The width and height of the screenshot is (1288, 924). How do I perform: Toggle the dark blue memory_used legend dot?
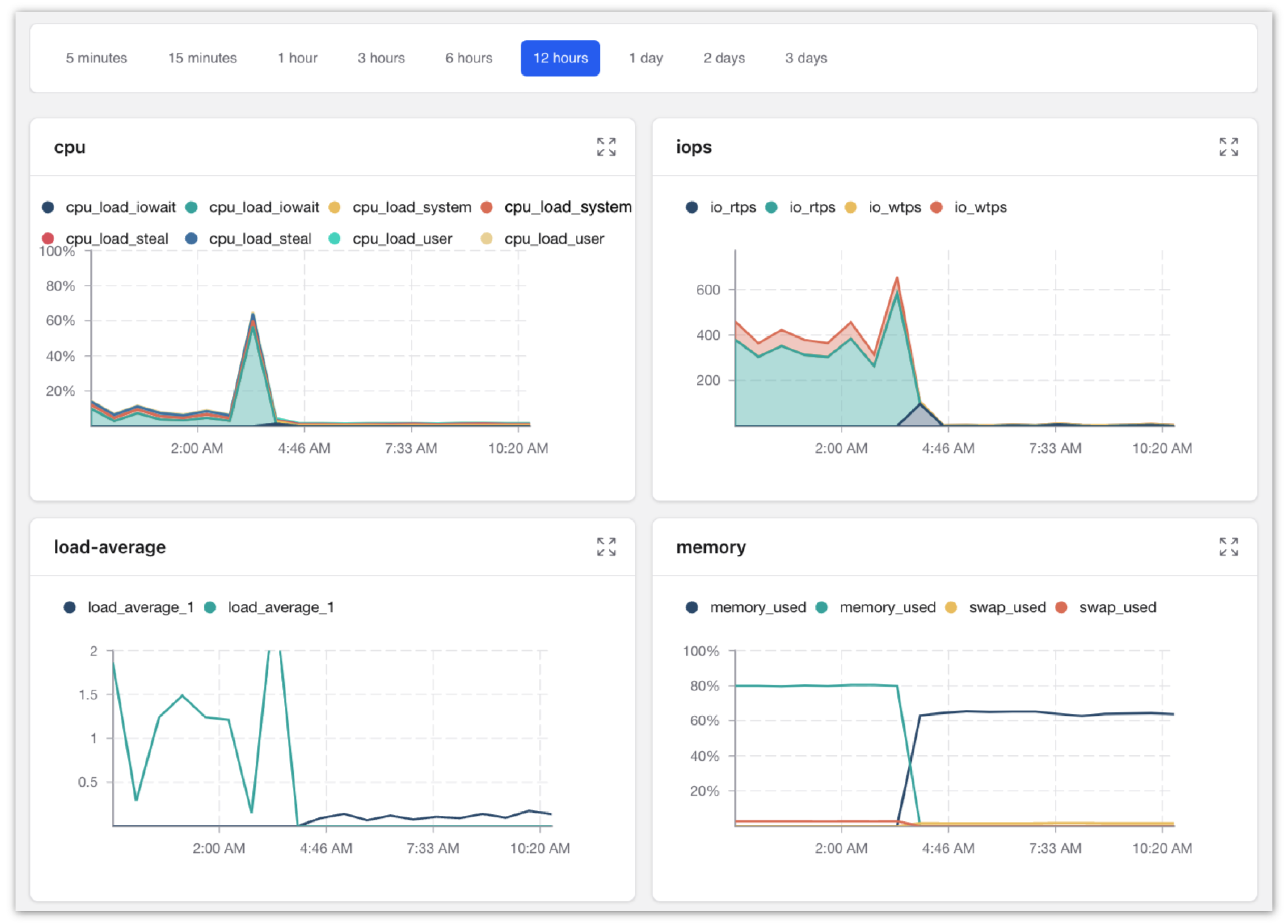tap(692, 607)
